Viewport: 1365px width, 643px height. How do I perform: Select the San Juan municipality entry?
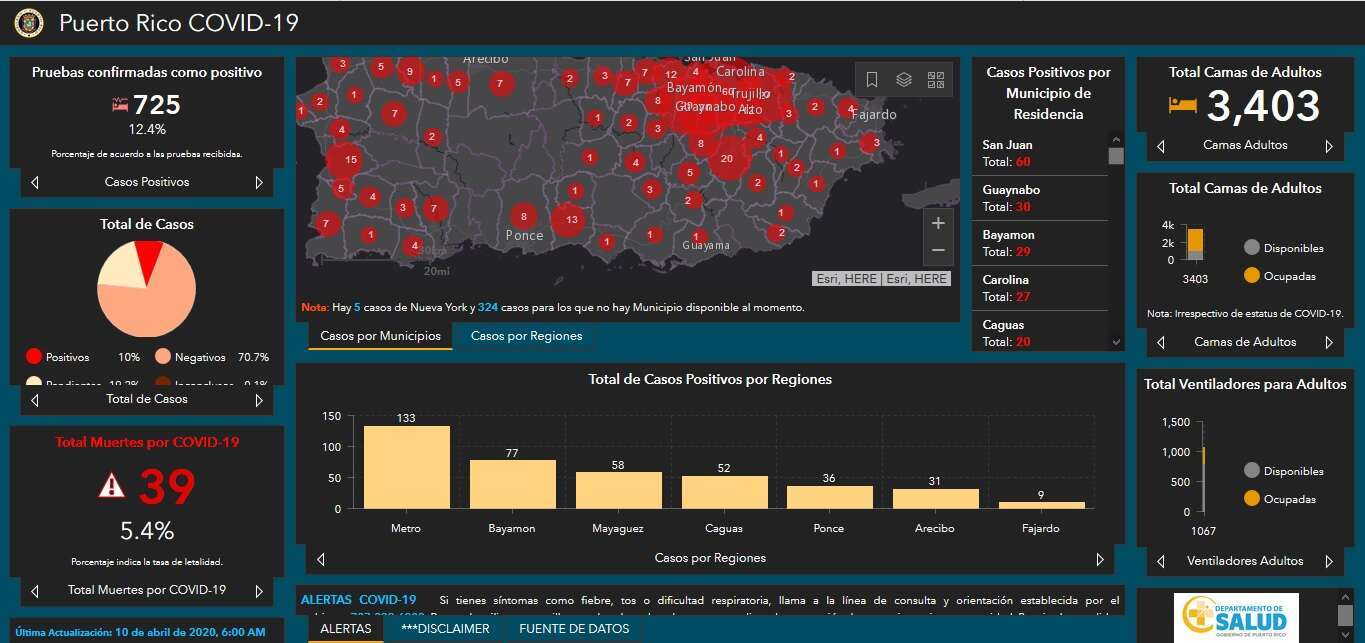tap(1040, 153)
